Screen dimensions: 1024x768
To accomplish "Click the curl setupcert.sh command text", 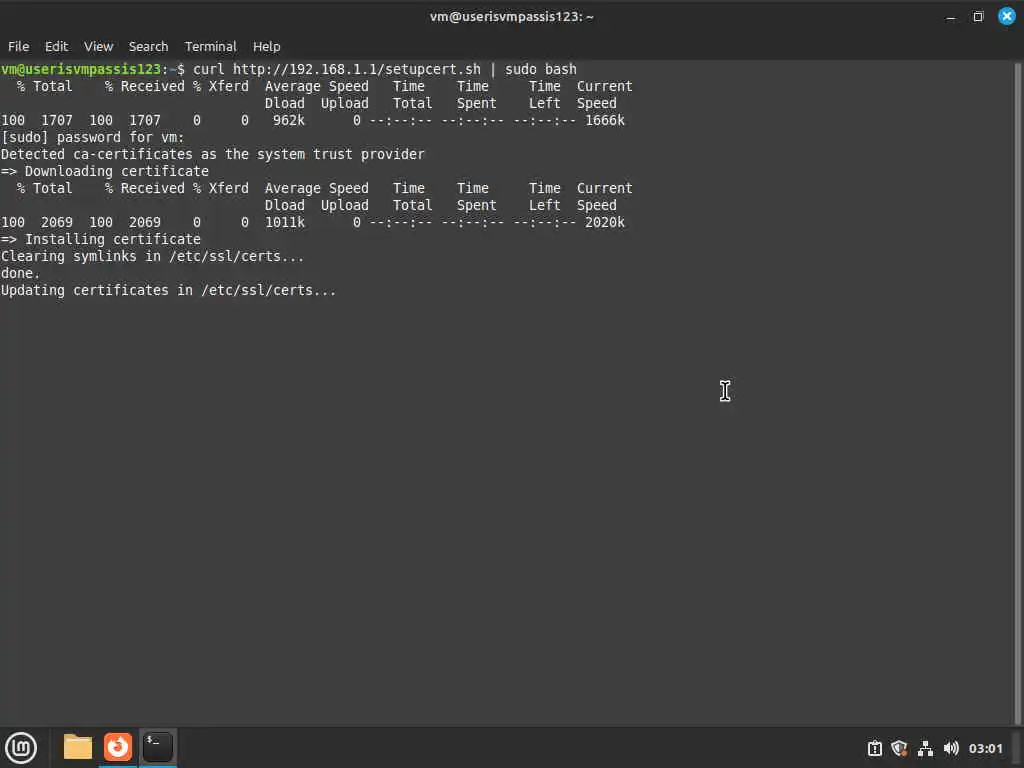I will point(385,69).
